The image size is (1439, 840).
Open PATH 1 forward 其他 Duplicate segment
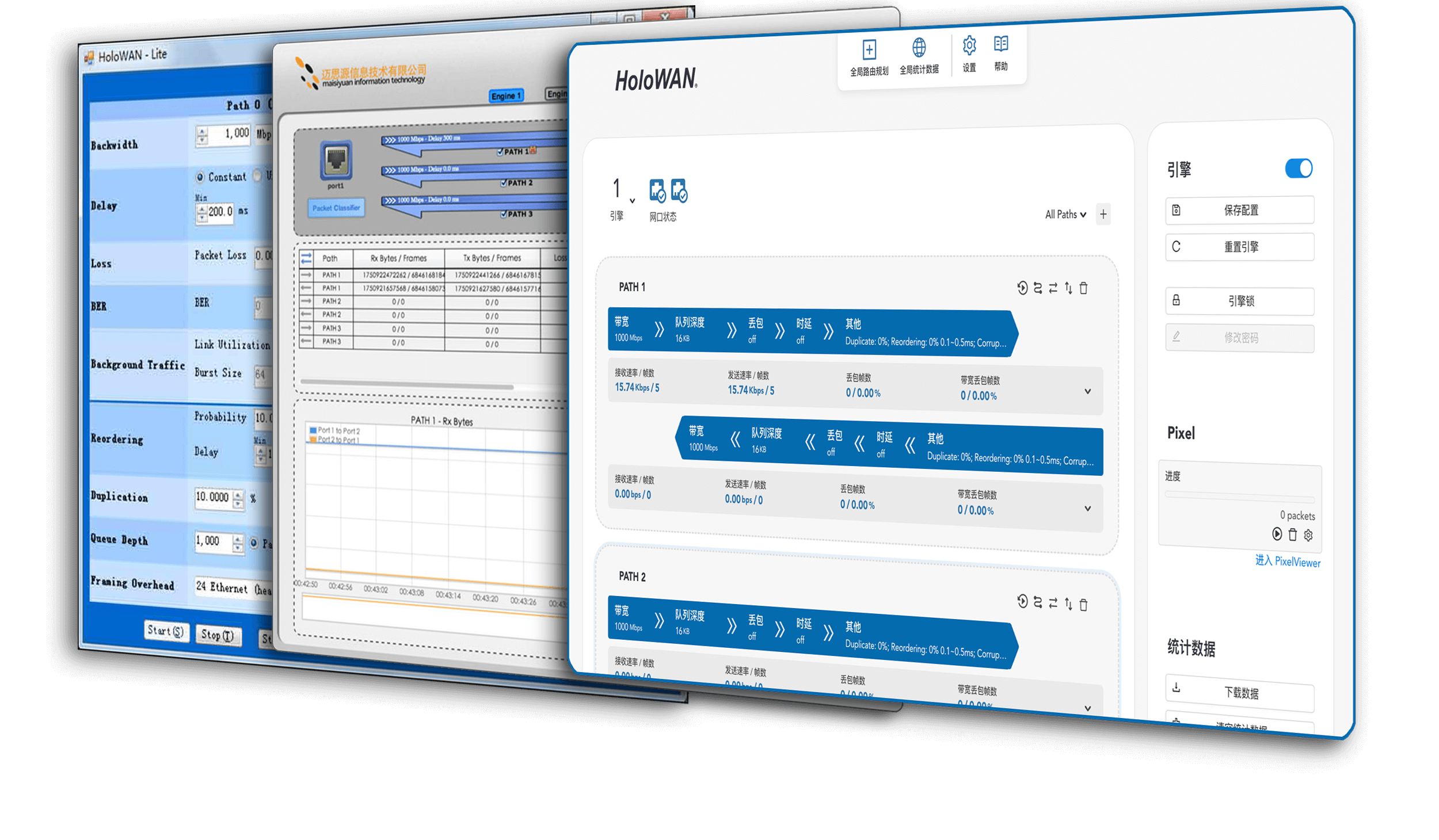[926, 334]
